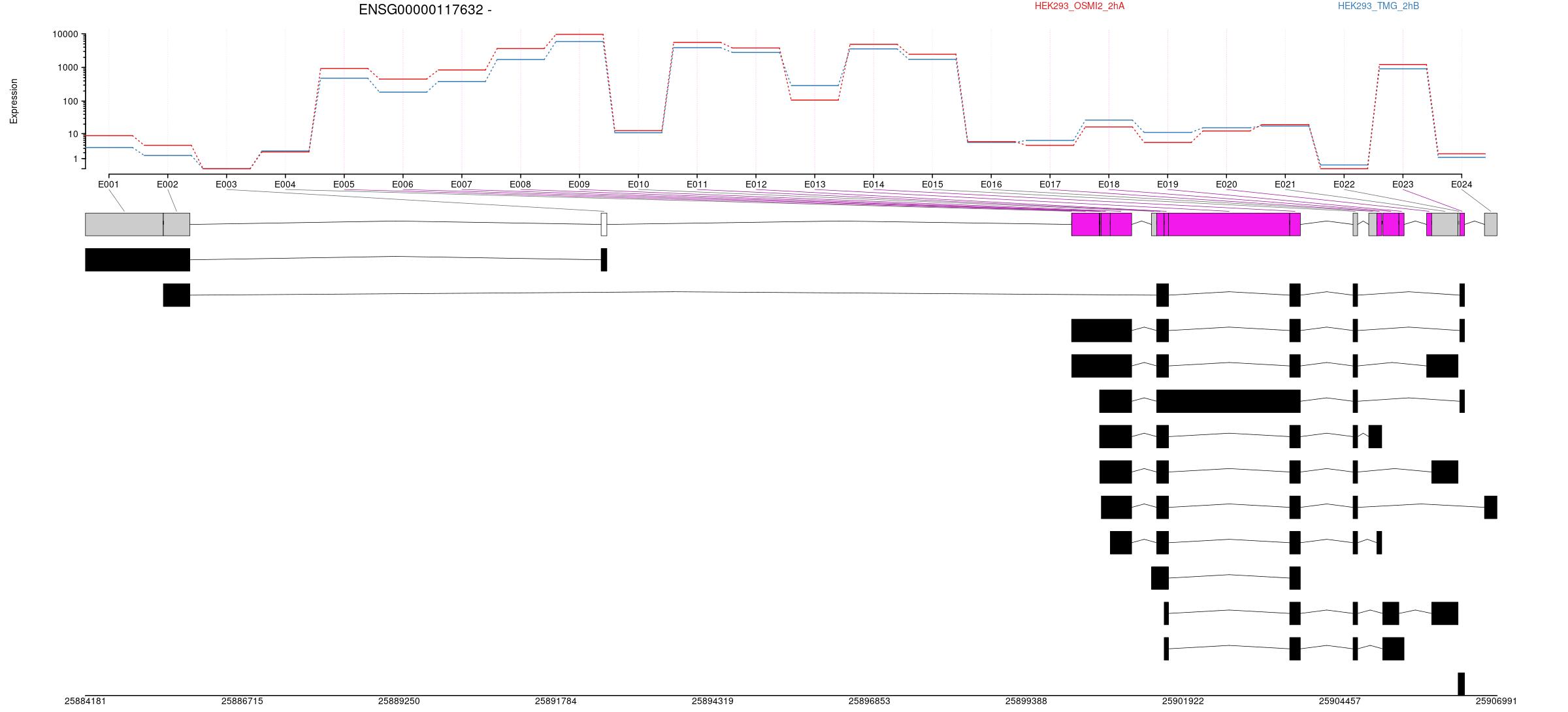Click exon label E009
This screenshot has height=712, width=1568.
tap(579, 185)
